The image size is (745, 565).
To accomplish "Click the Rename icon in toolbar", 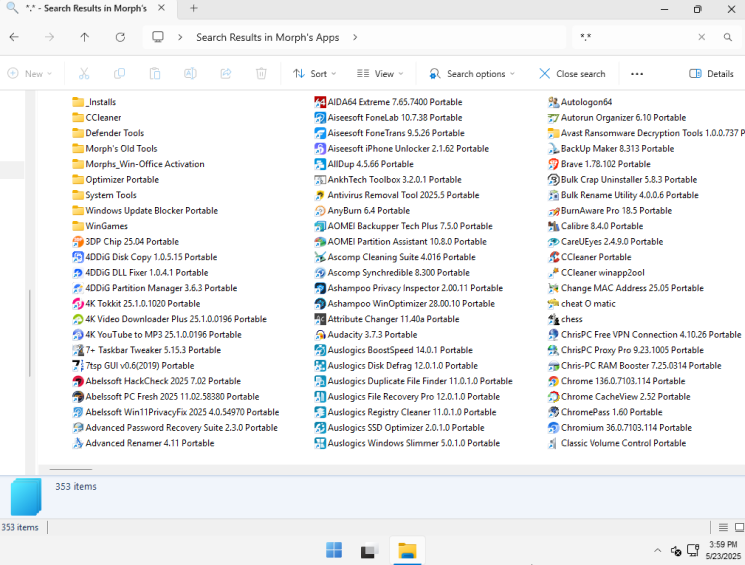I will tap(190, 74).
